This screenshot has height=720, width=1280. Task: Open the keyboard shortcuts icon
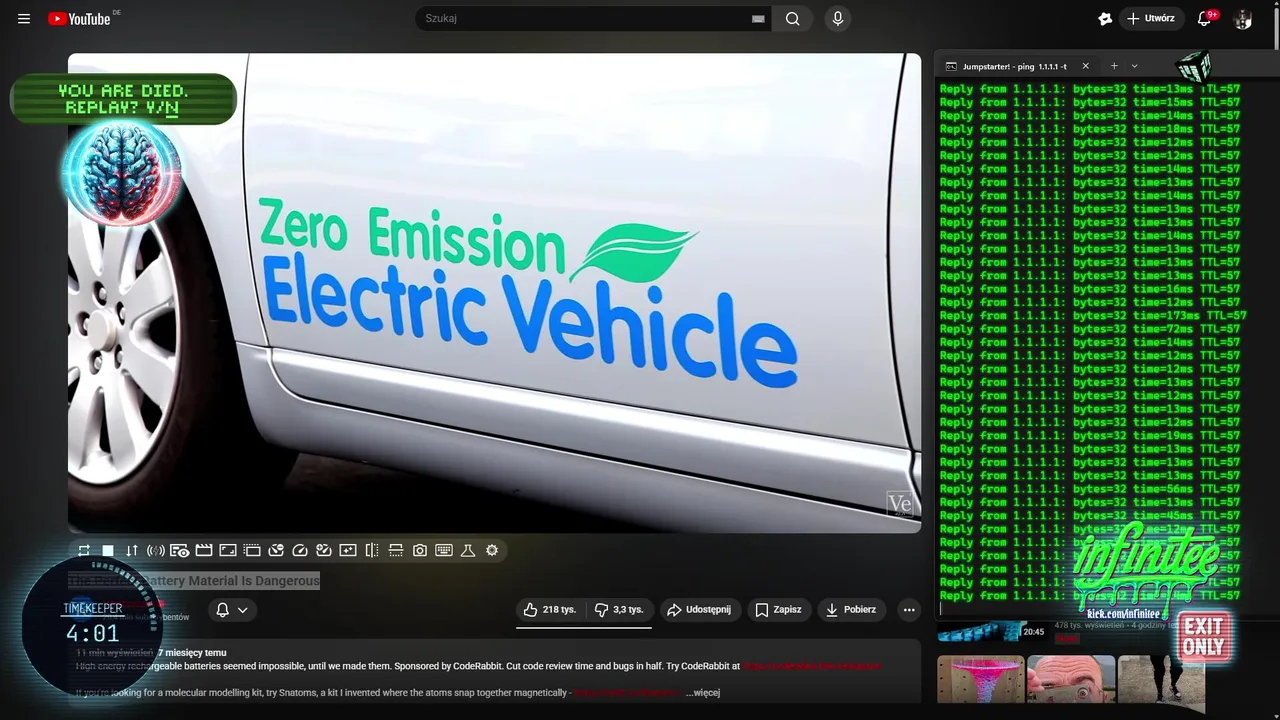pyautogui.click(x=444, y=551)
